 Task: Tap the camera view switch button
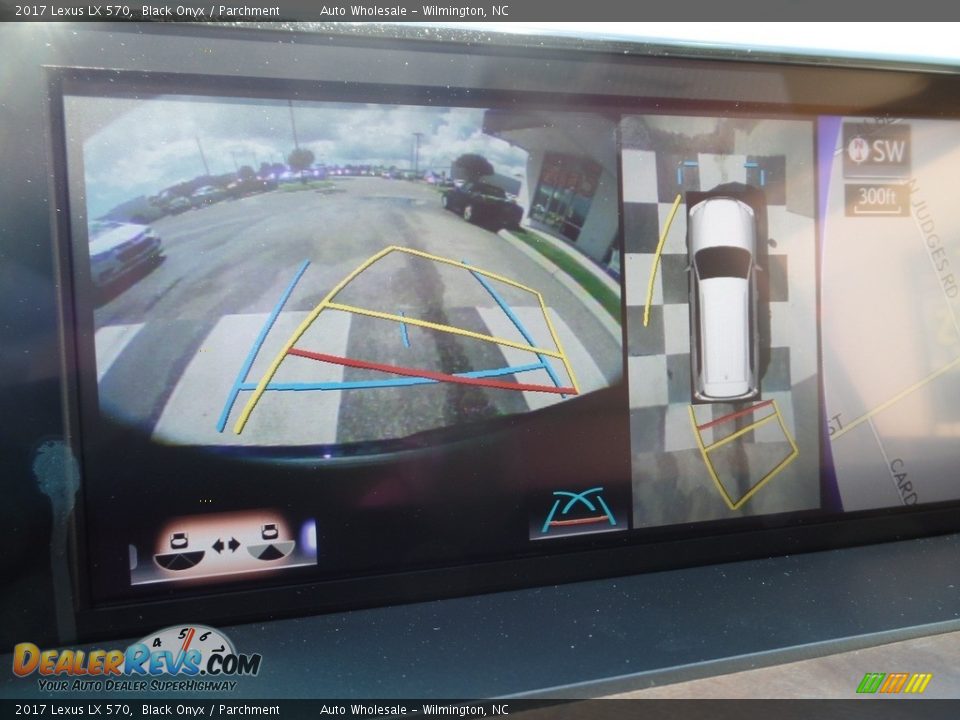point(224,546)
